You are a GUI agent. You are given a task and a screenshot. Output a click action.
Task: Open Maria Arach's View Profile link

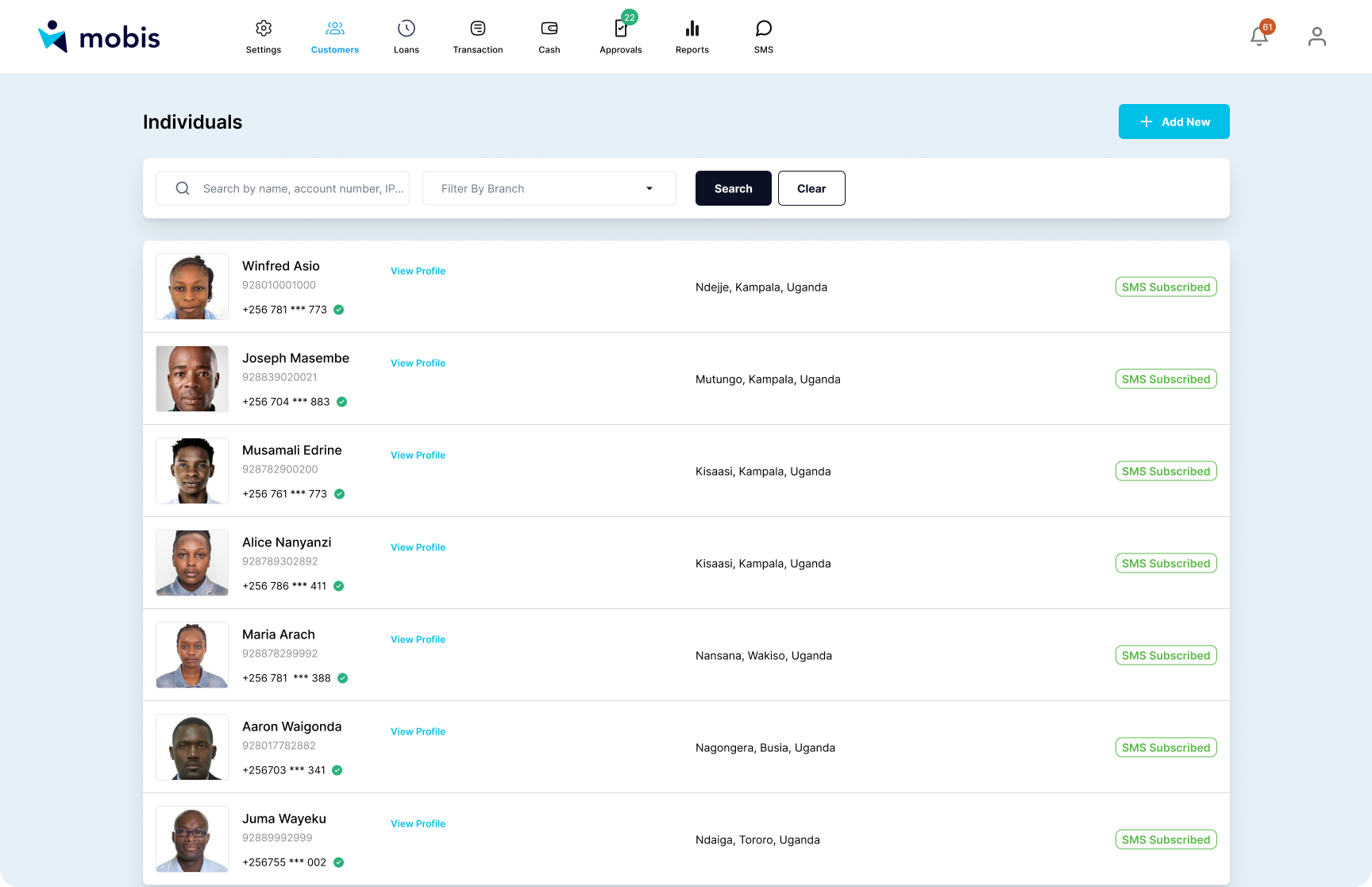(x=418, y=639)
